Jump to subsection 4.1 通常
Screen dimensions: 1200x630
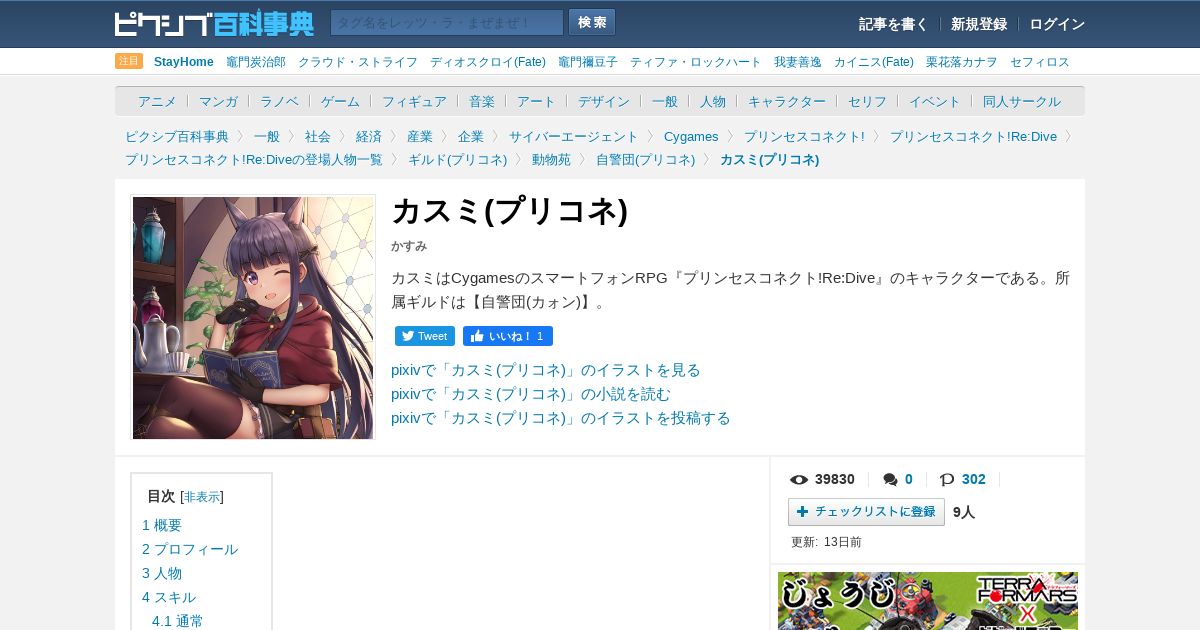[178, 621]
